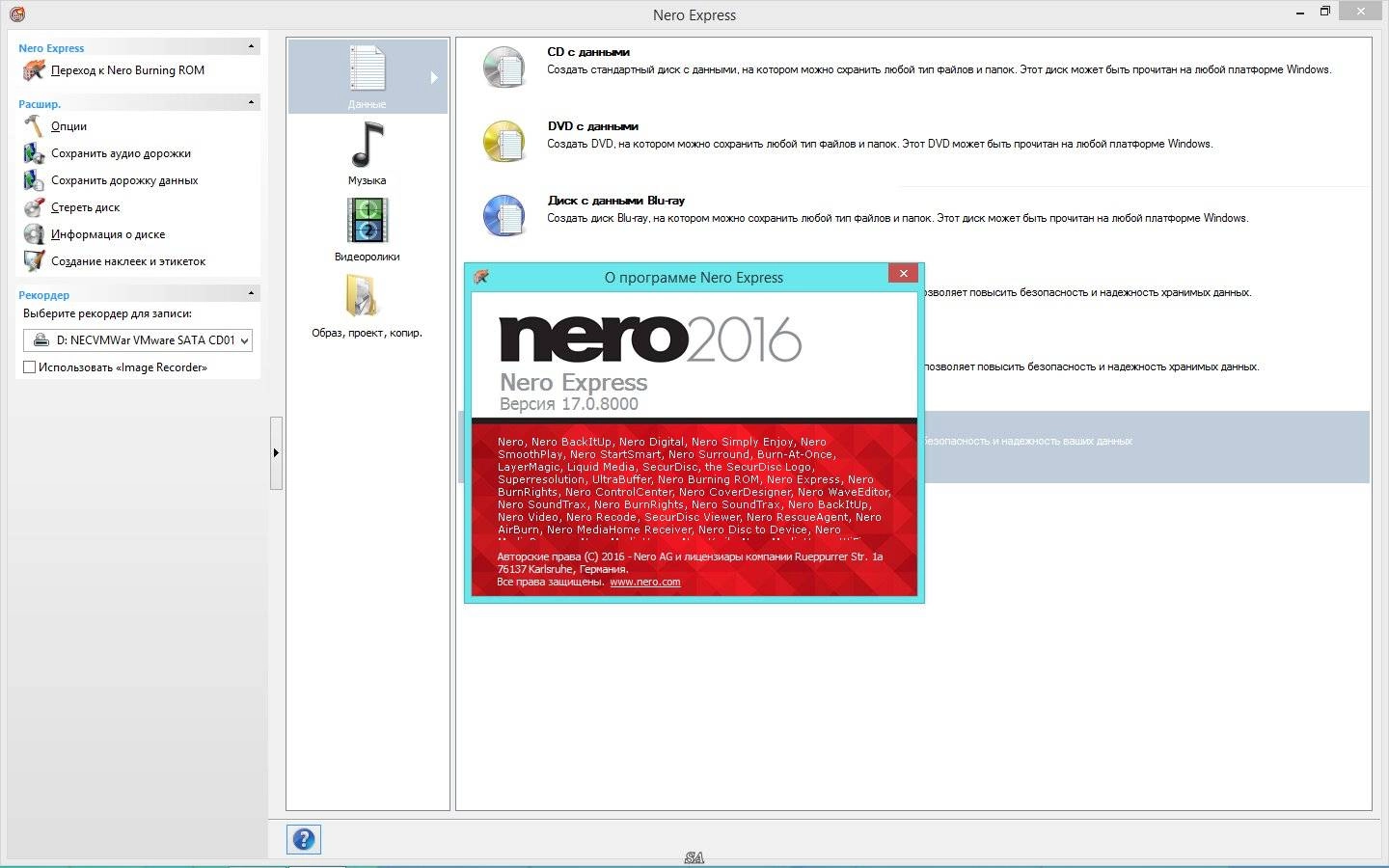The height and width of the screenshot is (868, 1389).
Task: Select the Данные document category icon
Action: 367,68
